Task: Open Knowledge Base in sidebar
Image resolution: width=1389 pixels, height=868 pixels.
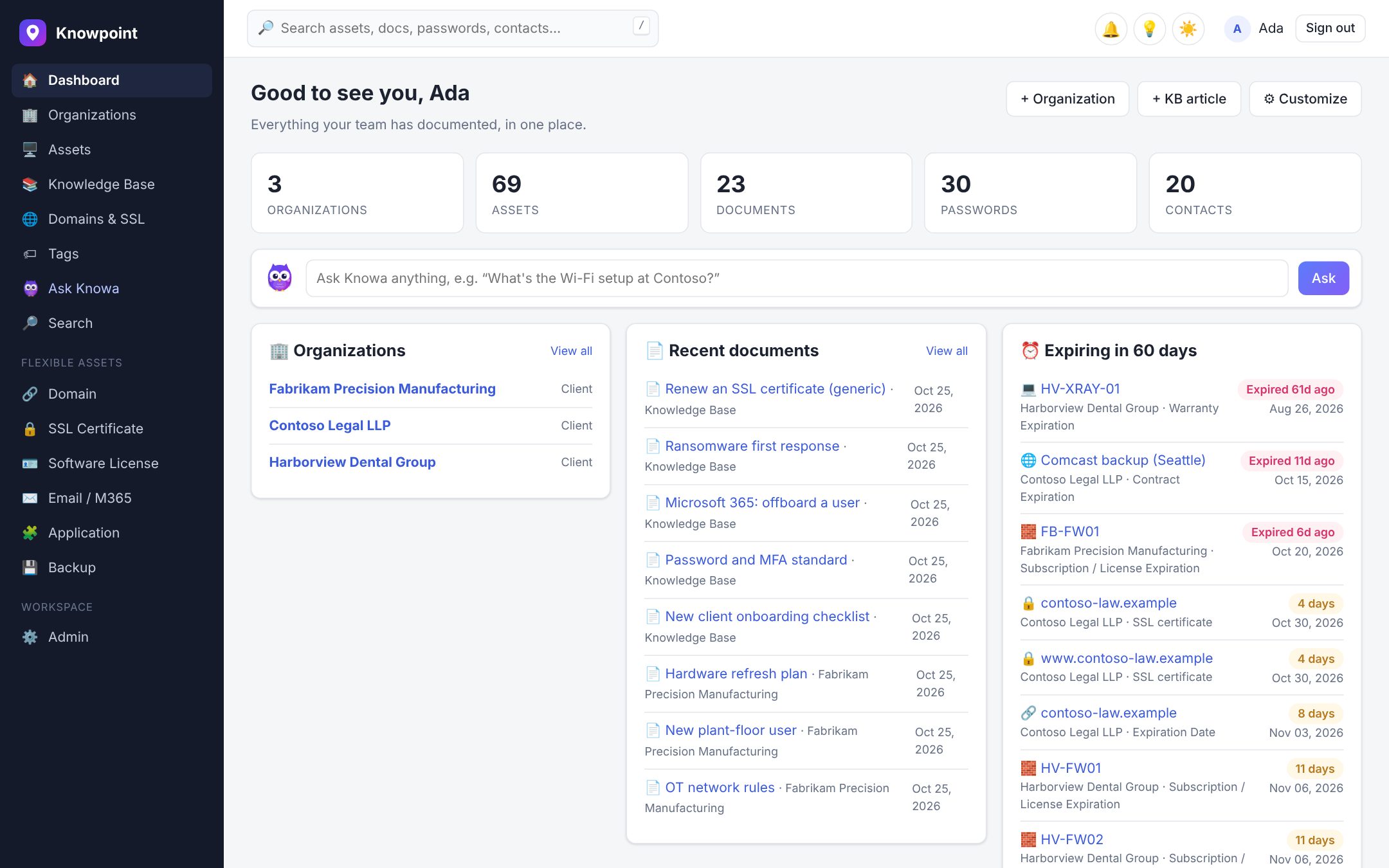Action: (x=112, y=185)
